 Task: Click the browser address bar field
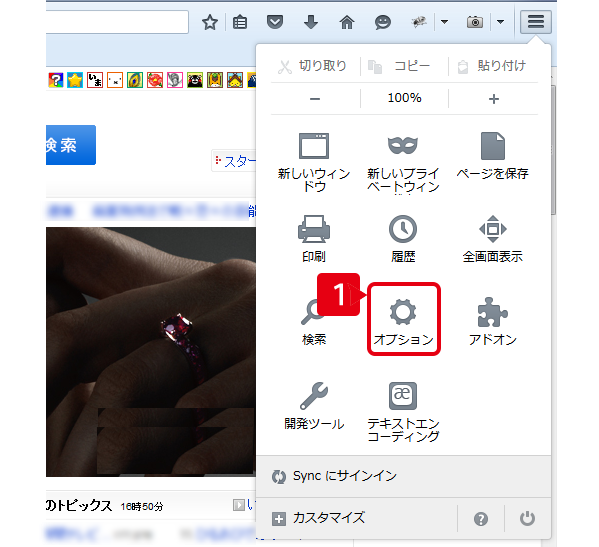pos(117,22)
